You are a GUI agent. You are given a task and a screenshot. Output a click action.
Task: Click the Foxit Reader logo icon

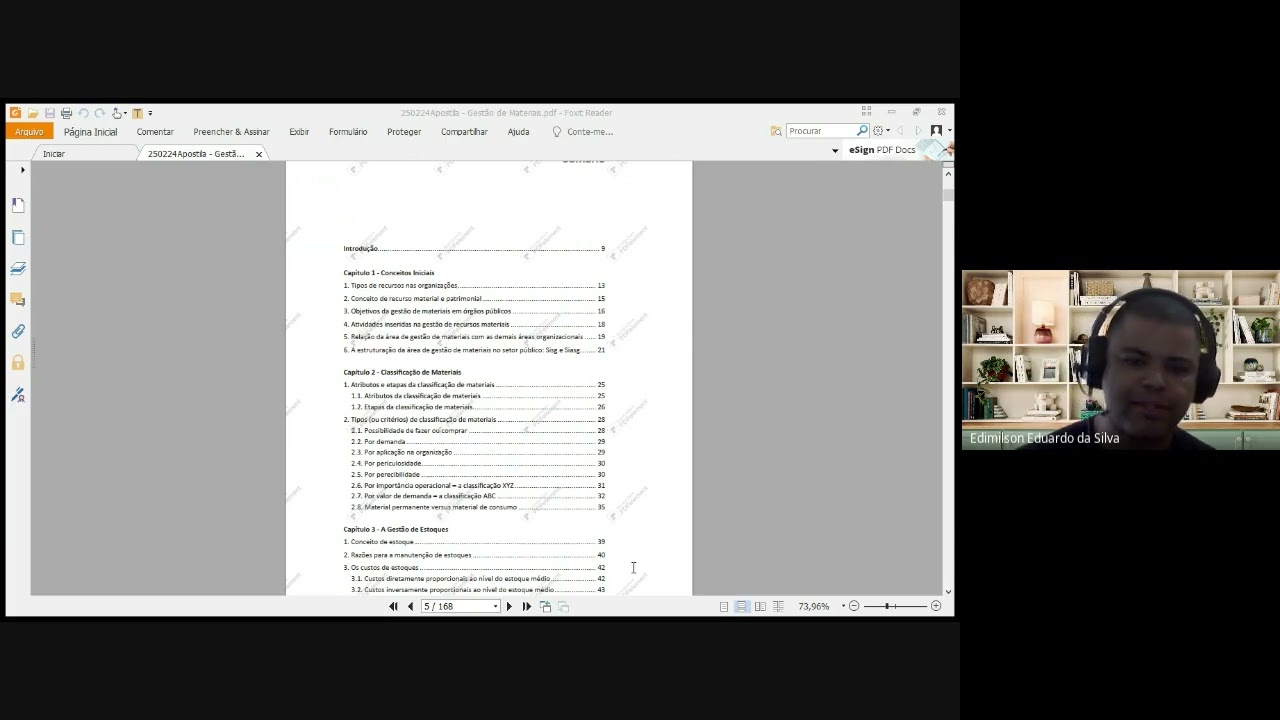(15, 113)
